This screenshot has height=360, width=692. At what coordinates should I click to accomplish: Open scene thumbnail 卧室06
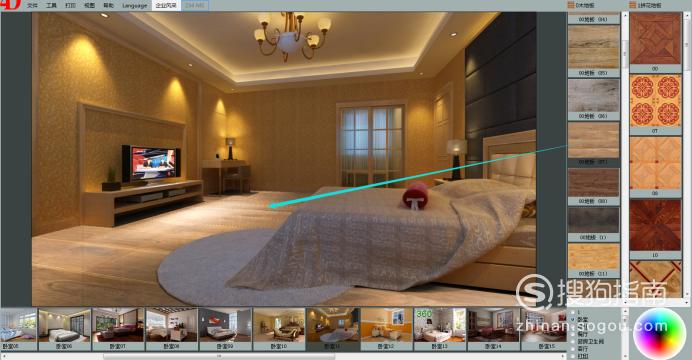point(64,330)
